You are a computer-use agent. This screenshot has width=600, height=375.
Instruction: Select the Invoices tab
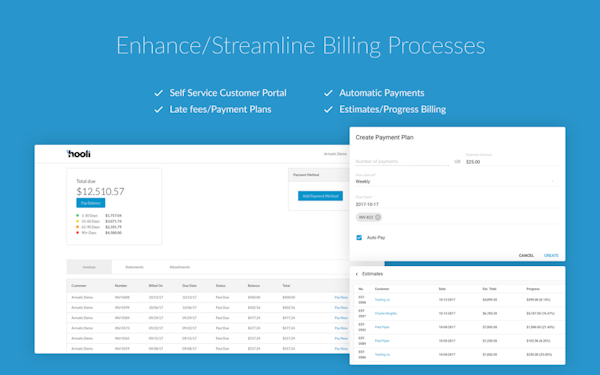coord(89,267)
